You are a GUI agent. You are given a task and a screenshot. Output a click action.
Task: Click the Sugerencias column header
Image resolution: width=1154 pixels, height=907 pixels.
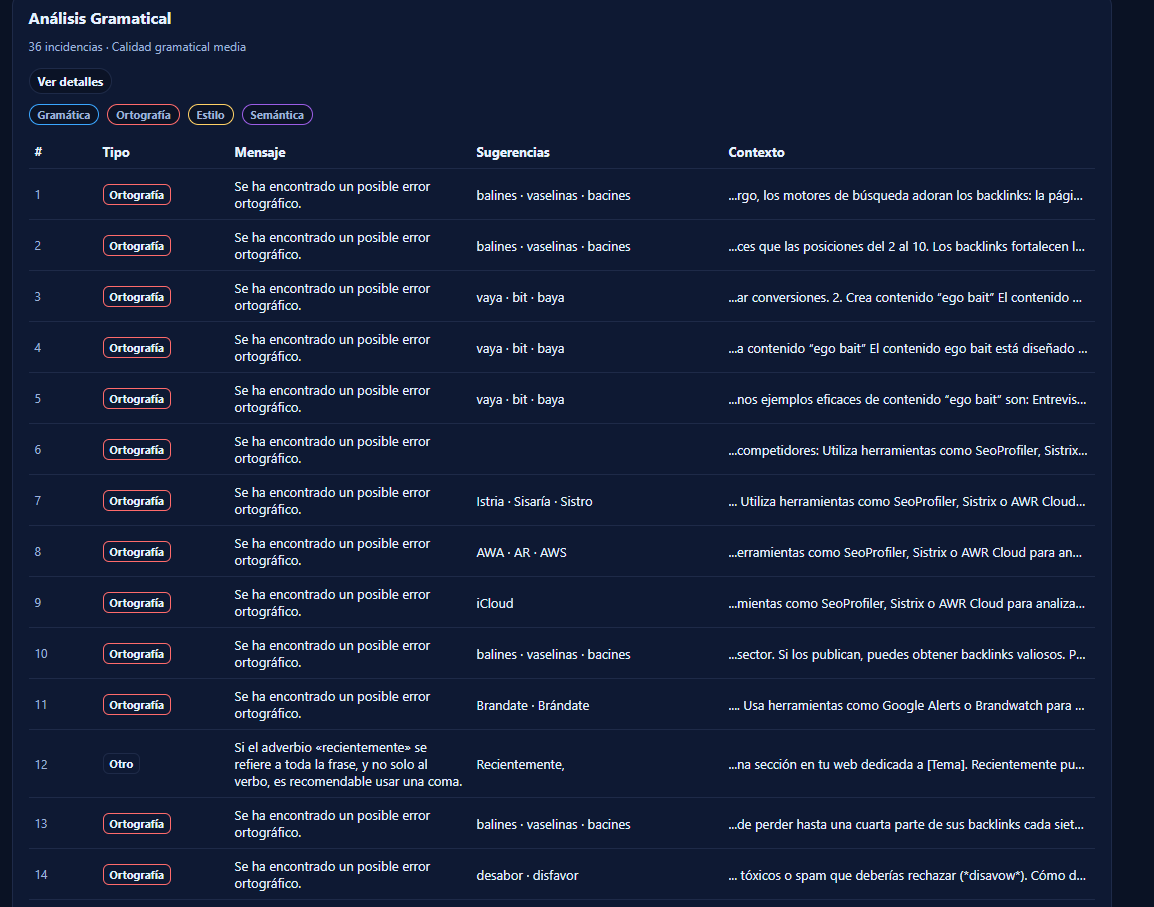click(513, 152)
